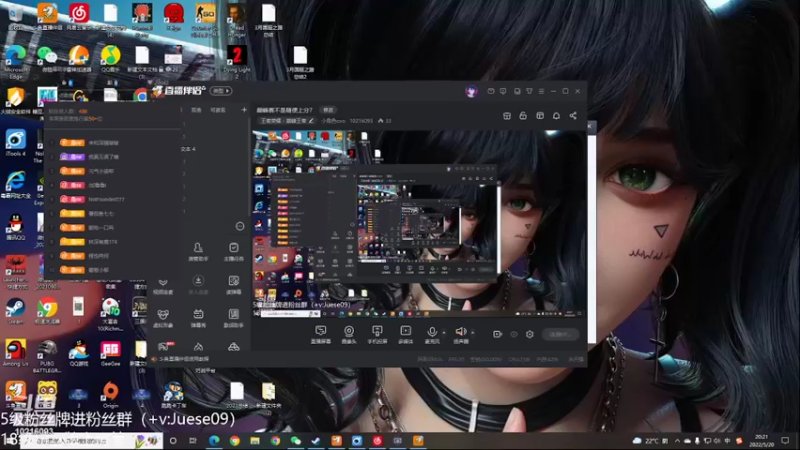Viewport: 800px width, 450px height.
Task: Click the layout icon beside the bell
Action: tap(540, 116)
